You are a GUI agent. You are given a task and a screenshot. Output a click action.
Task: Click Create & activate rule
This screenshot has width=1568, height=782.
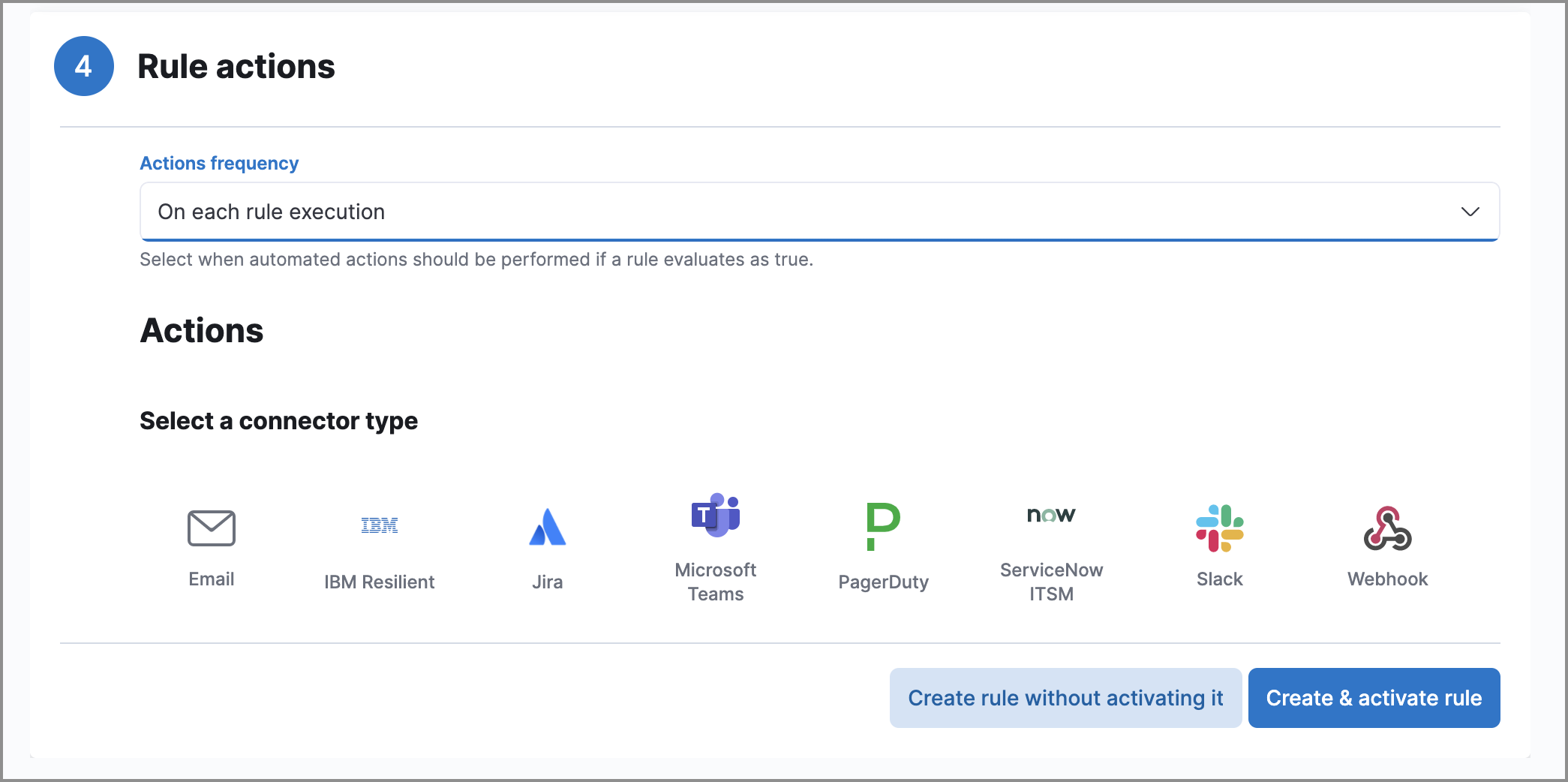pos(1374,697)
